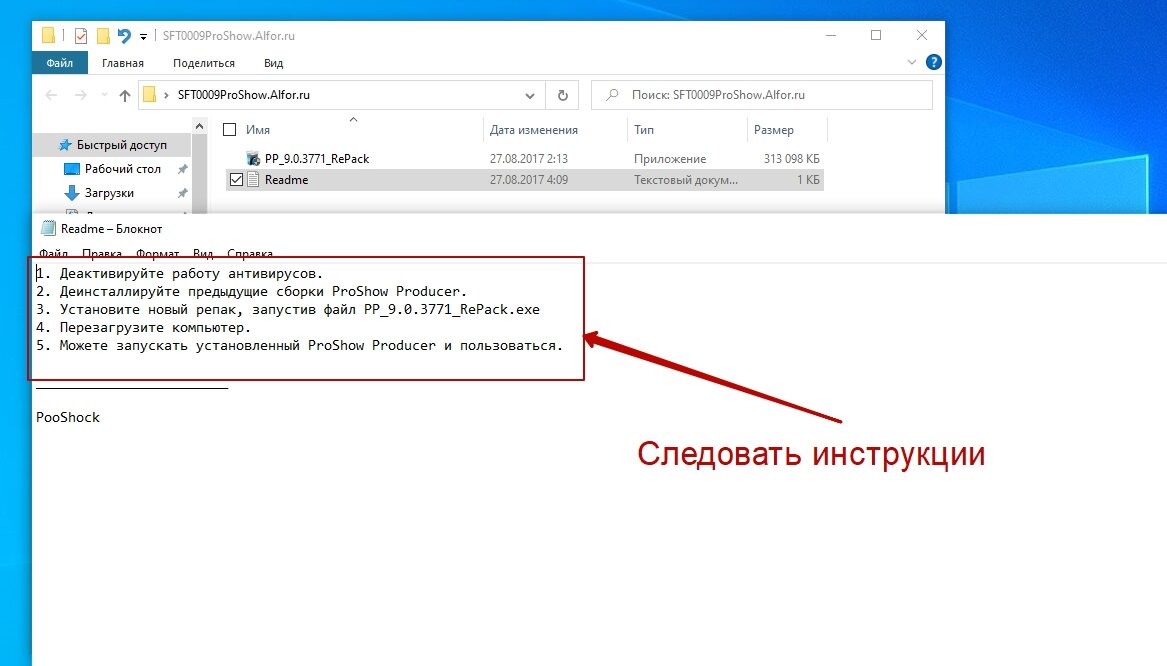1167x666 pixels.
Task: Sort files by Тип column
Action: click(644, 129)
